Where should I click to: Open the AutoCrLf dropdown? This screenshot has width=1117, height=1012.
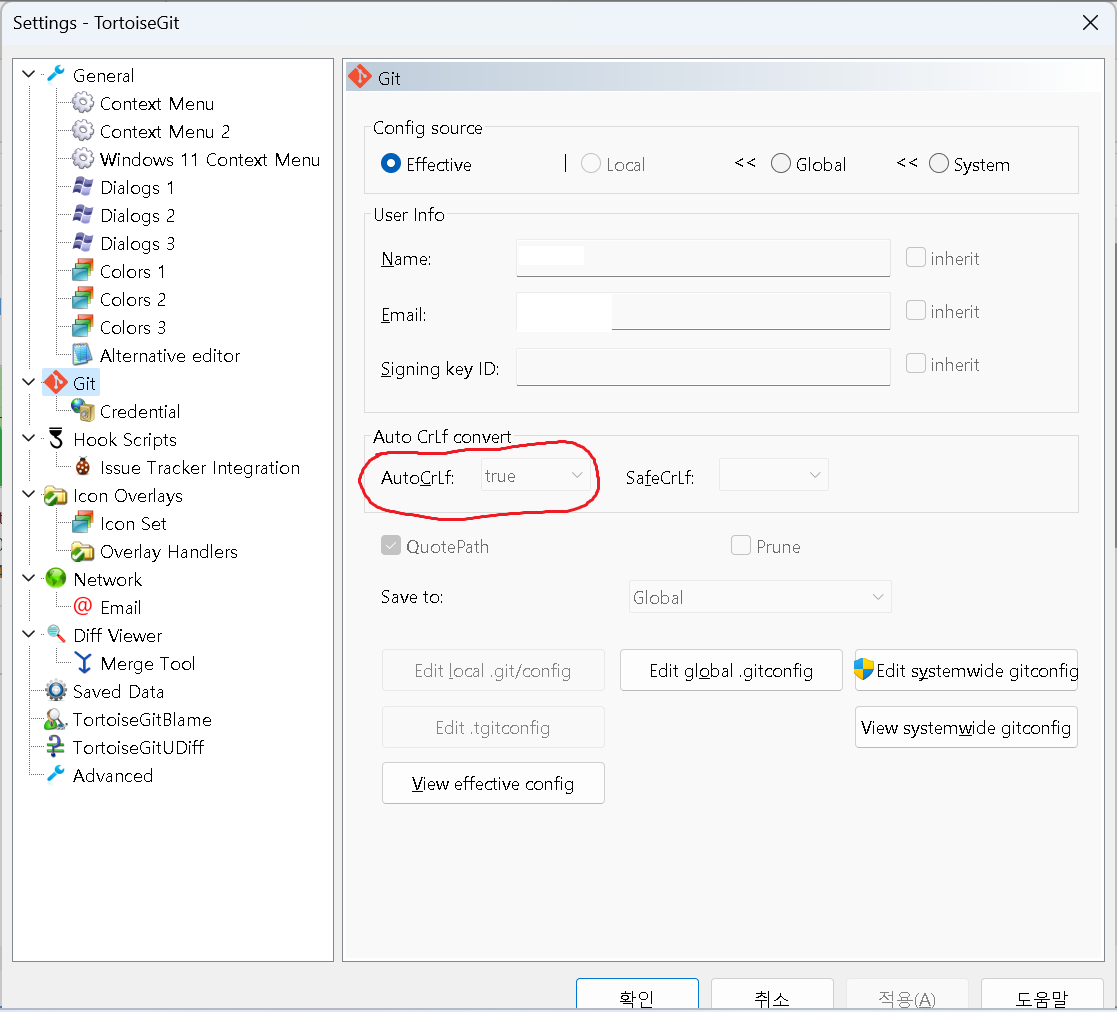536,476
